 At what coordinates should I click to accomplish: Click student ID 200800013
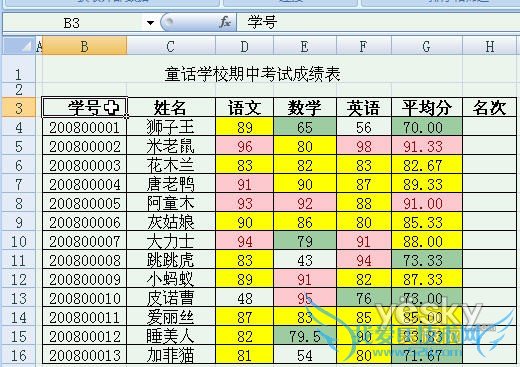pos(85,355)
